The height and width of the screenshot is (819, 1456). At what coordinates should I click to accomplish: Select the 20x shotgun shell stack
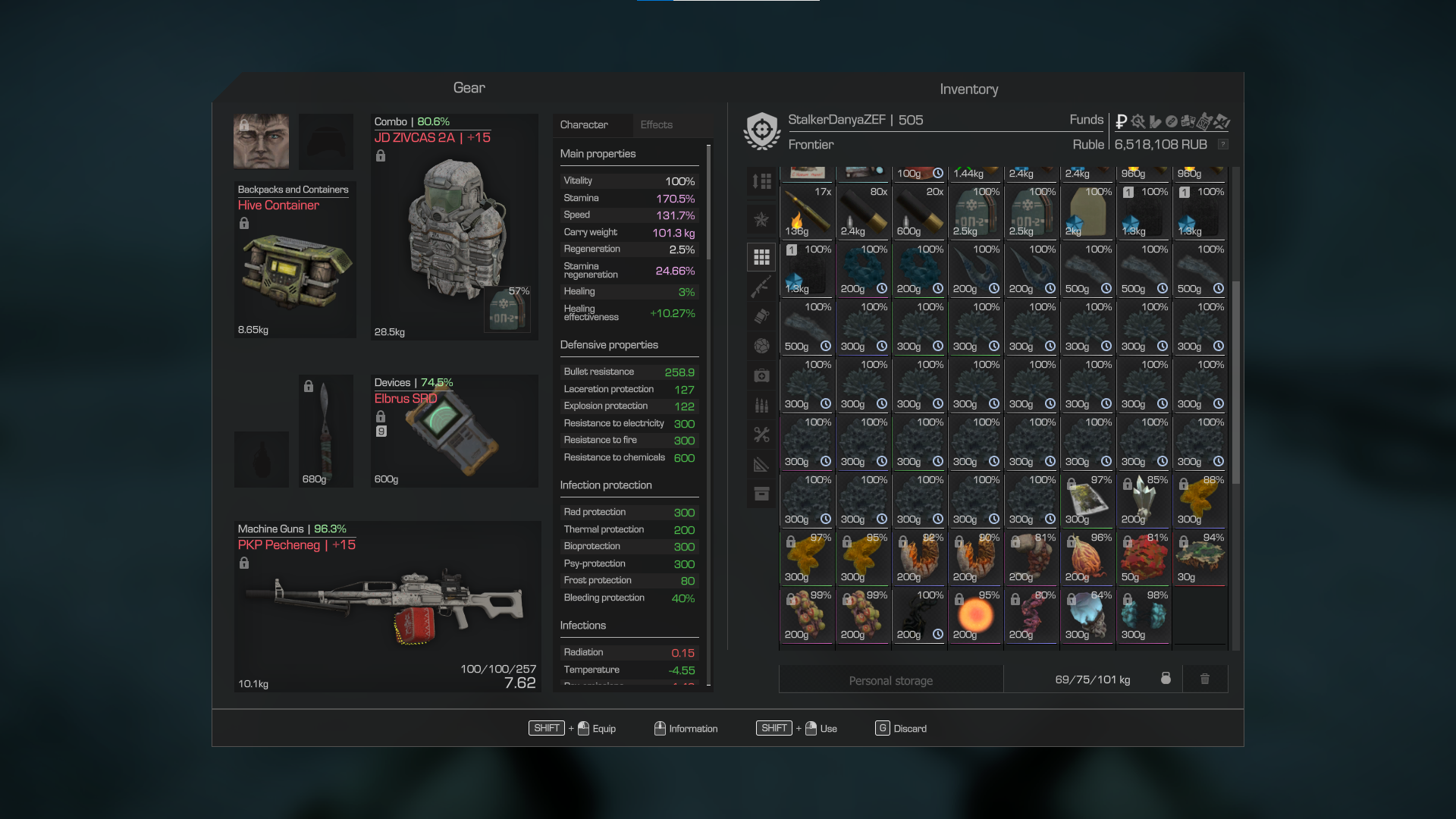coord(919,212)
